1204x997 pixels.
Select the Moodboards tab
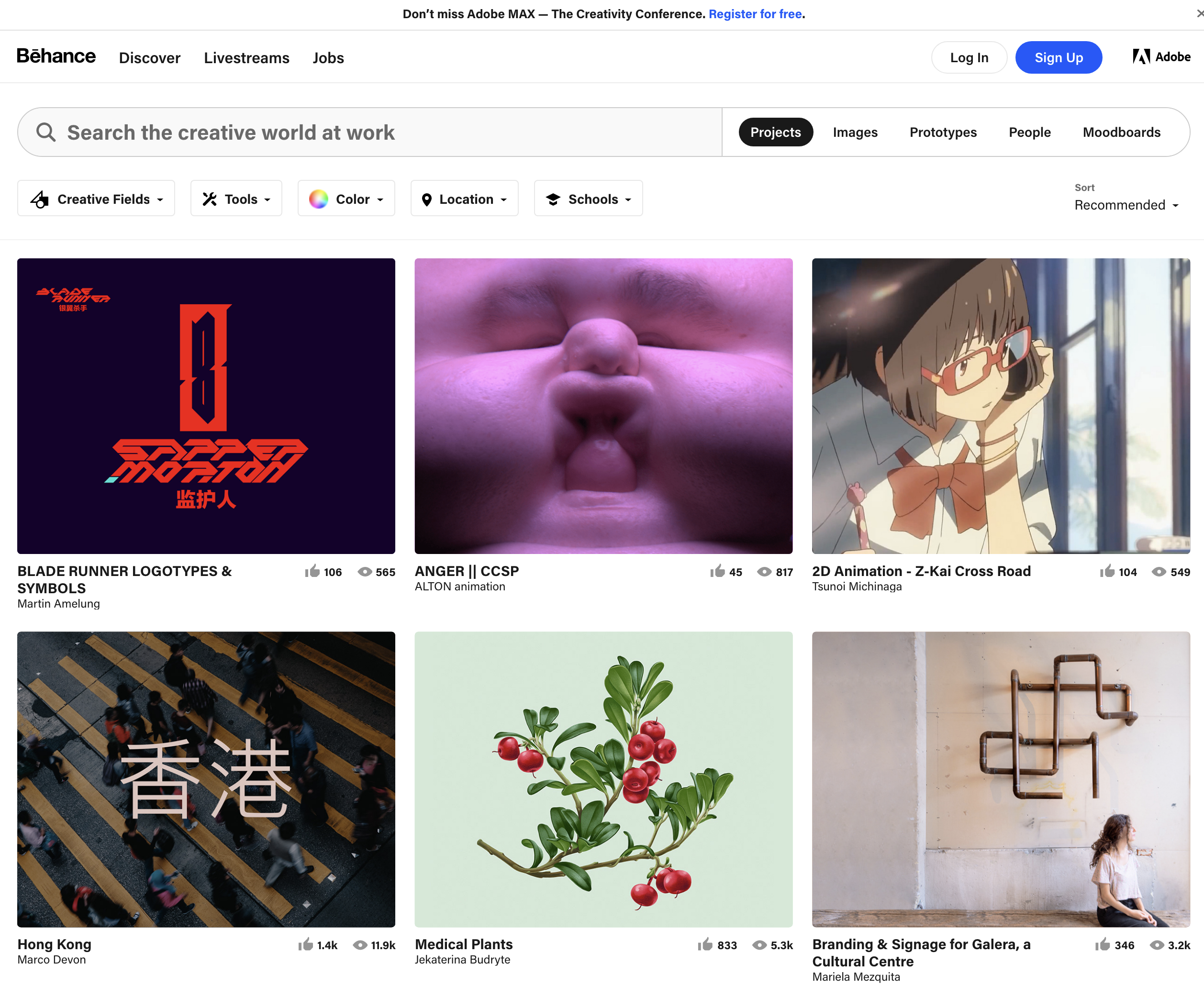(x=1121, y=133)
